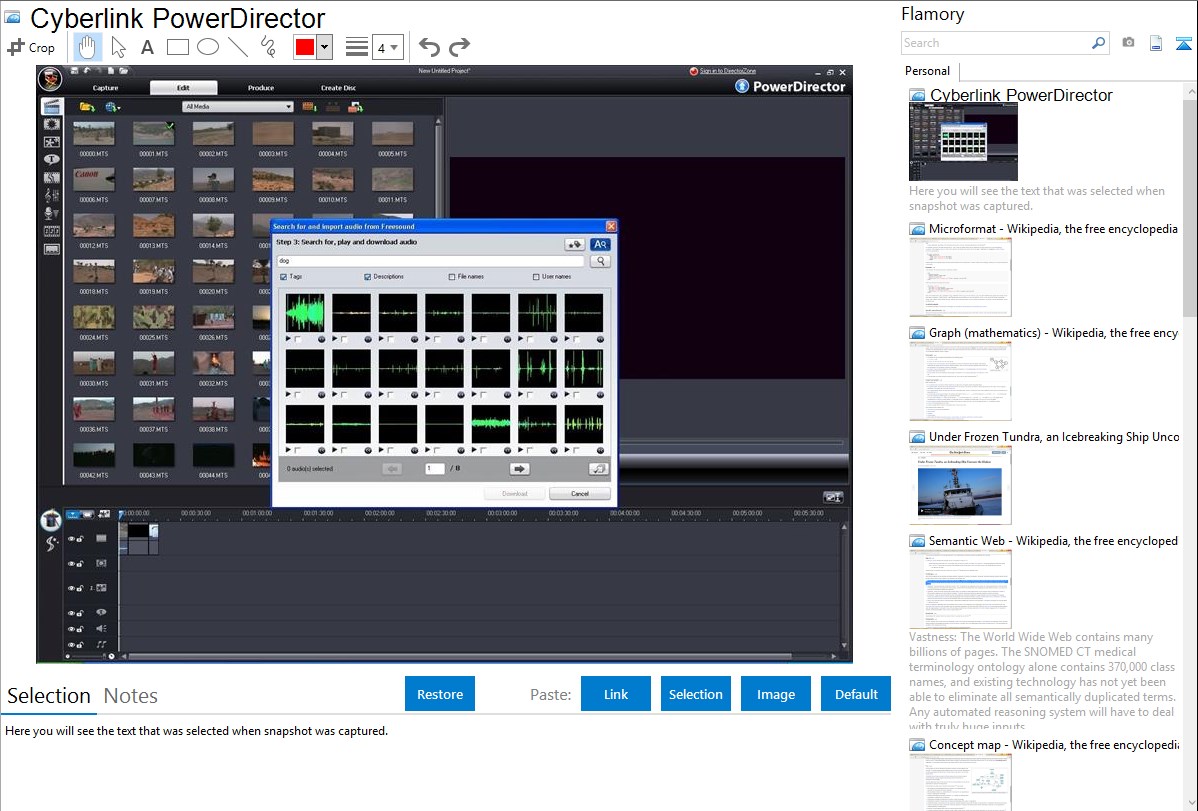This screenshot has height=811, width=1198.
Task: Switch to the Notes tab
Action: coord(130,696)
